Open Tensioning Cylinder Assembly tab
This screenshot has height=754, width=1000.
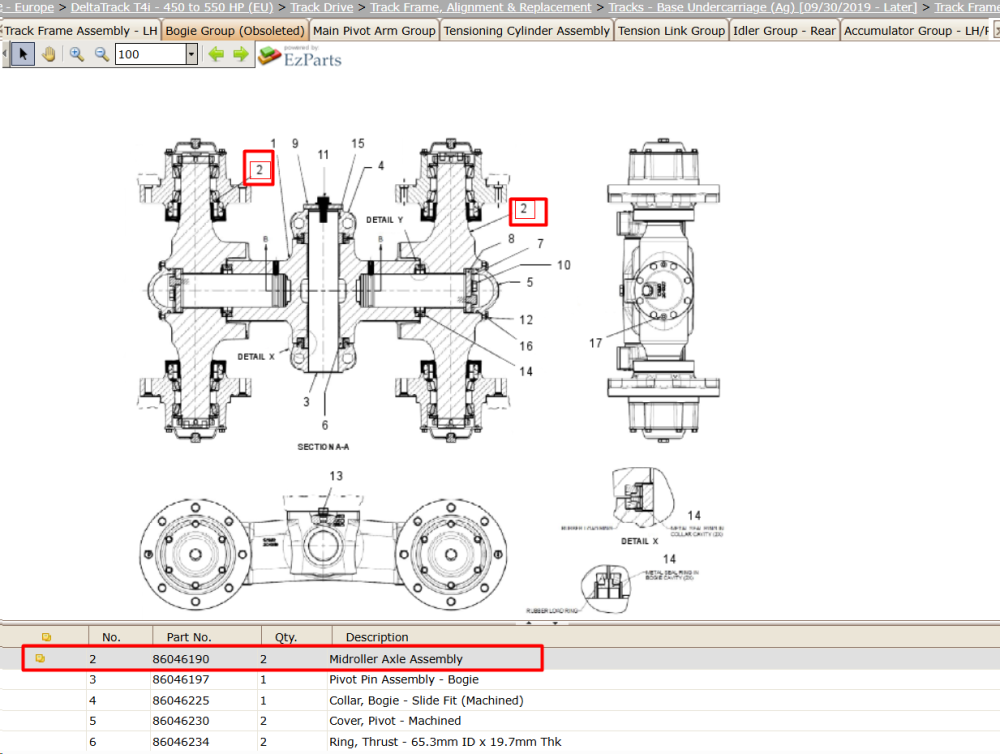tap(526, 31)
